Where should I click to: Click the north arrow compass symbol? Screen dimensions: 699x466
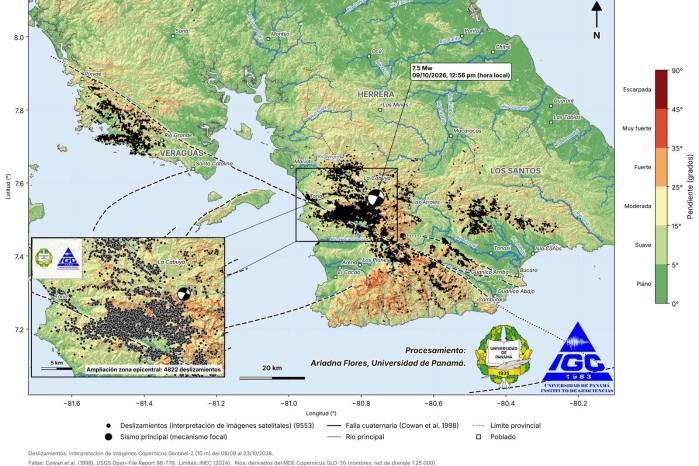click(597, 20)
